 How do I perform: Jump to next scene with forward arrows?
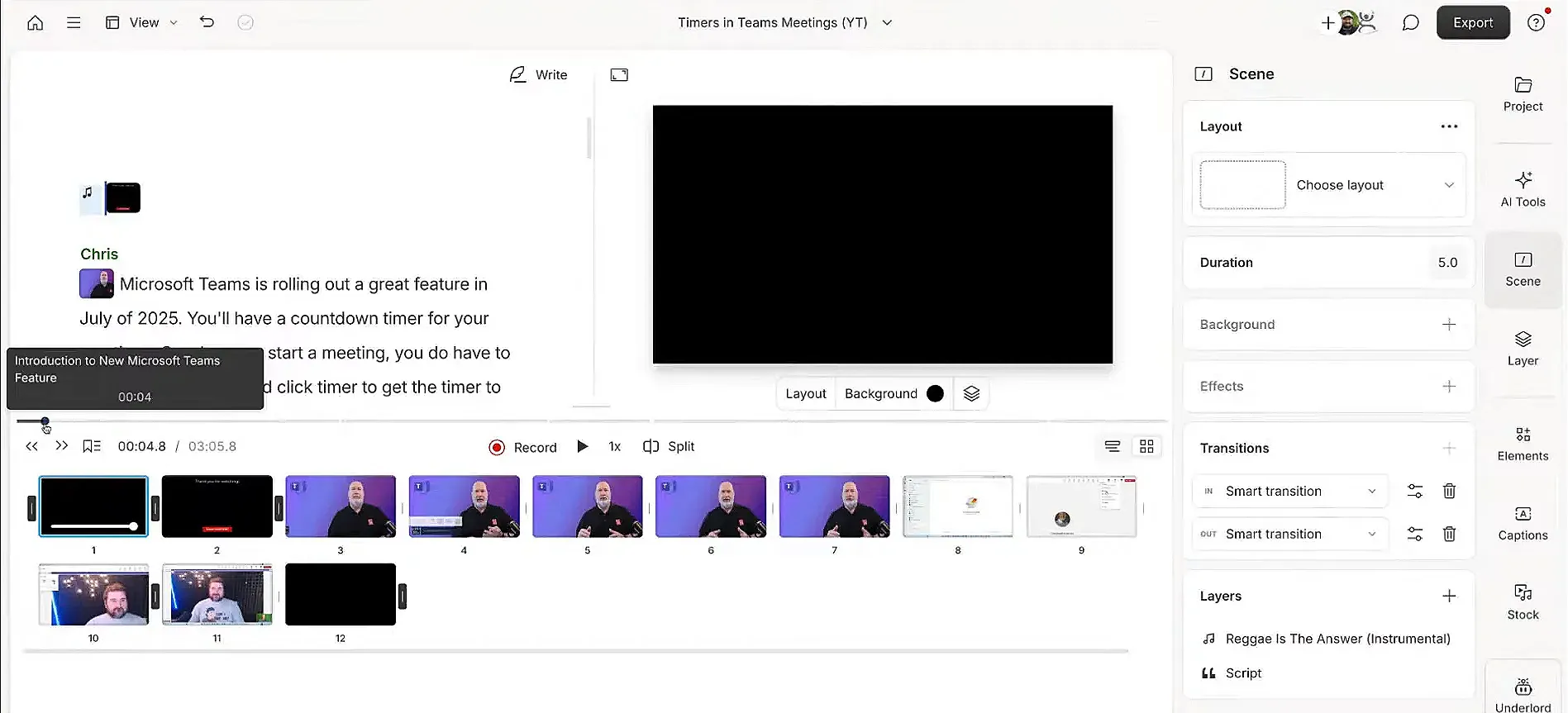[61, 446]
